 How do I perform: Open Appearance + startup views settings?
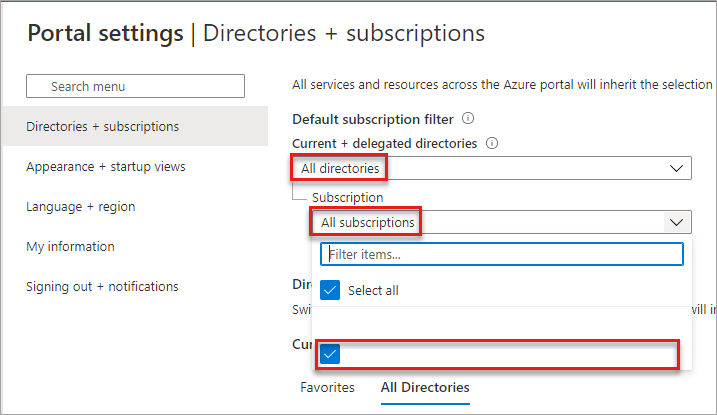[x=106, y=167]
